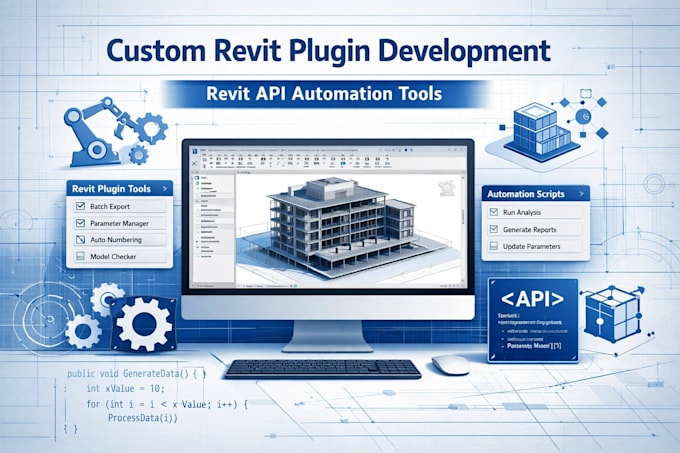Toggle the Parameter Manager checkbox
This screenshot has height=453, width=680.
coord(81,223)
